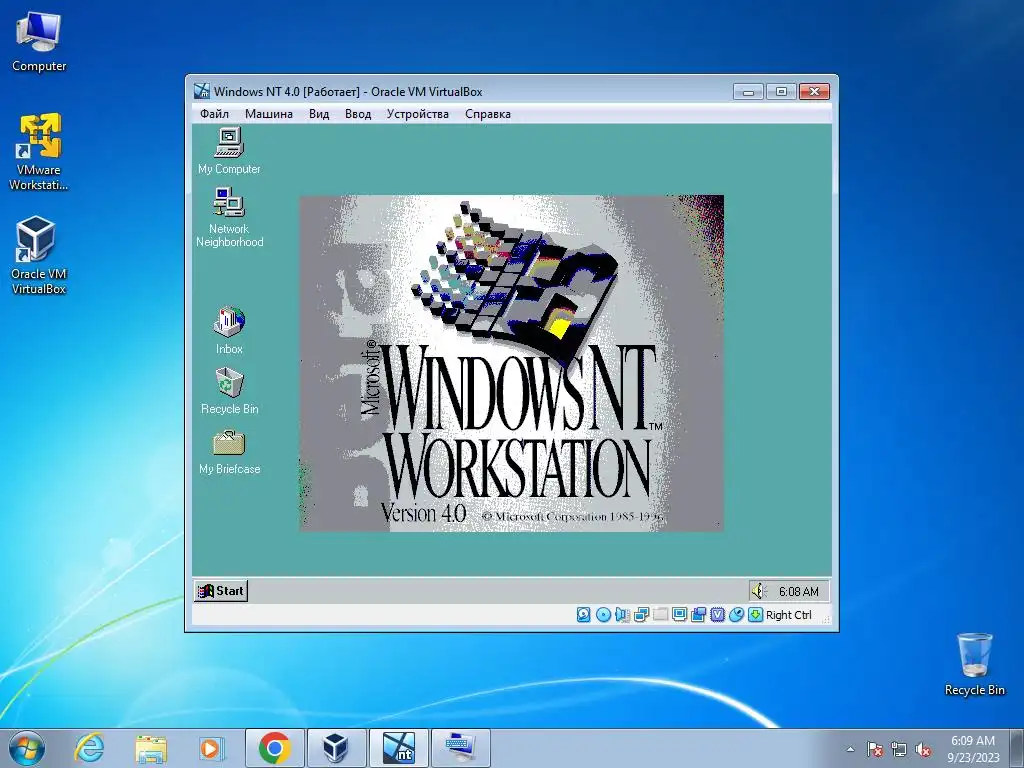Click the audio indicator in VirtualBox status bar

[x=622, y=615]
